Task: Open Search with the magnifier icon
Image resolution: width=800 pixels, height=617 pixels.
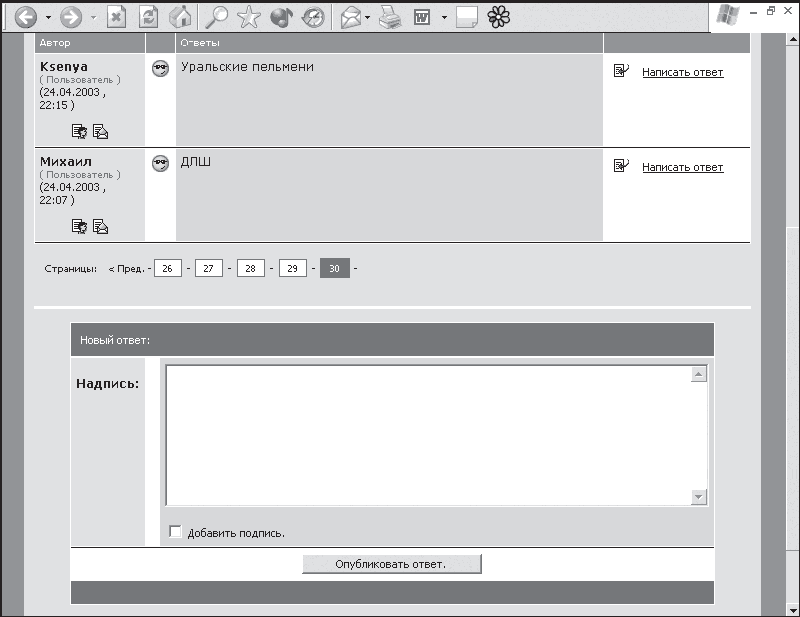Action: click(216, 17)
